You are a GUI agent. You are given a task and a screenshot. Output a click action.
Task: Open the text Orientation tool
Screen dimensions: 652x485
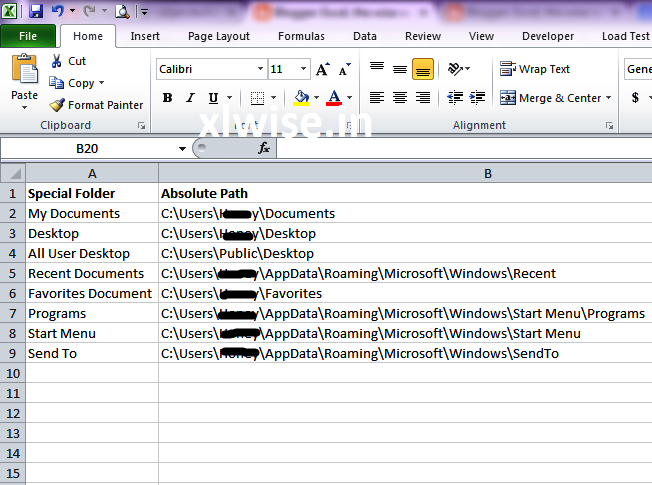(x=459, y=69)
